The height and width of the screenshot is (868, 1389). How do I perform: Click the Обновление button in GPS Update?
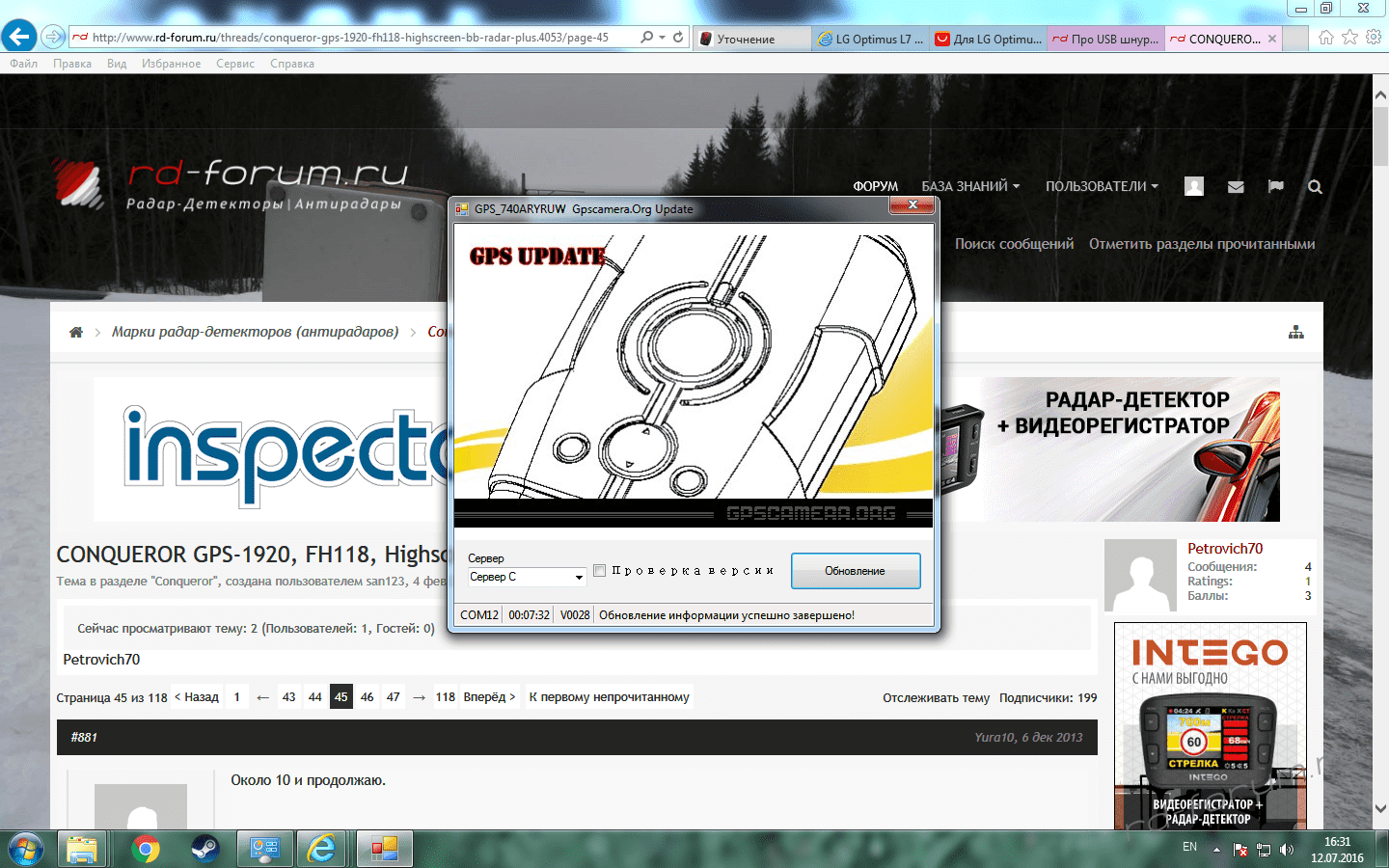pyautogui.click(x=856, y=571)
